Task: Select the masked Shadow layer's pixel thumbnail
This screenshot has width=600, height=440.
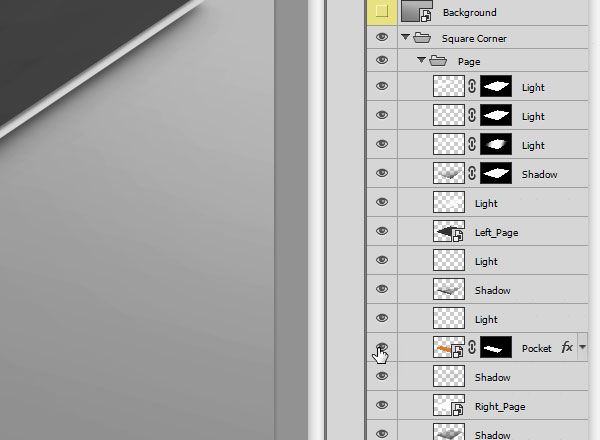Action: 449,173
